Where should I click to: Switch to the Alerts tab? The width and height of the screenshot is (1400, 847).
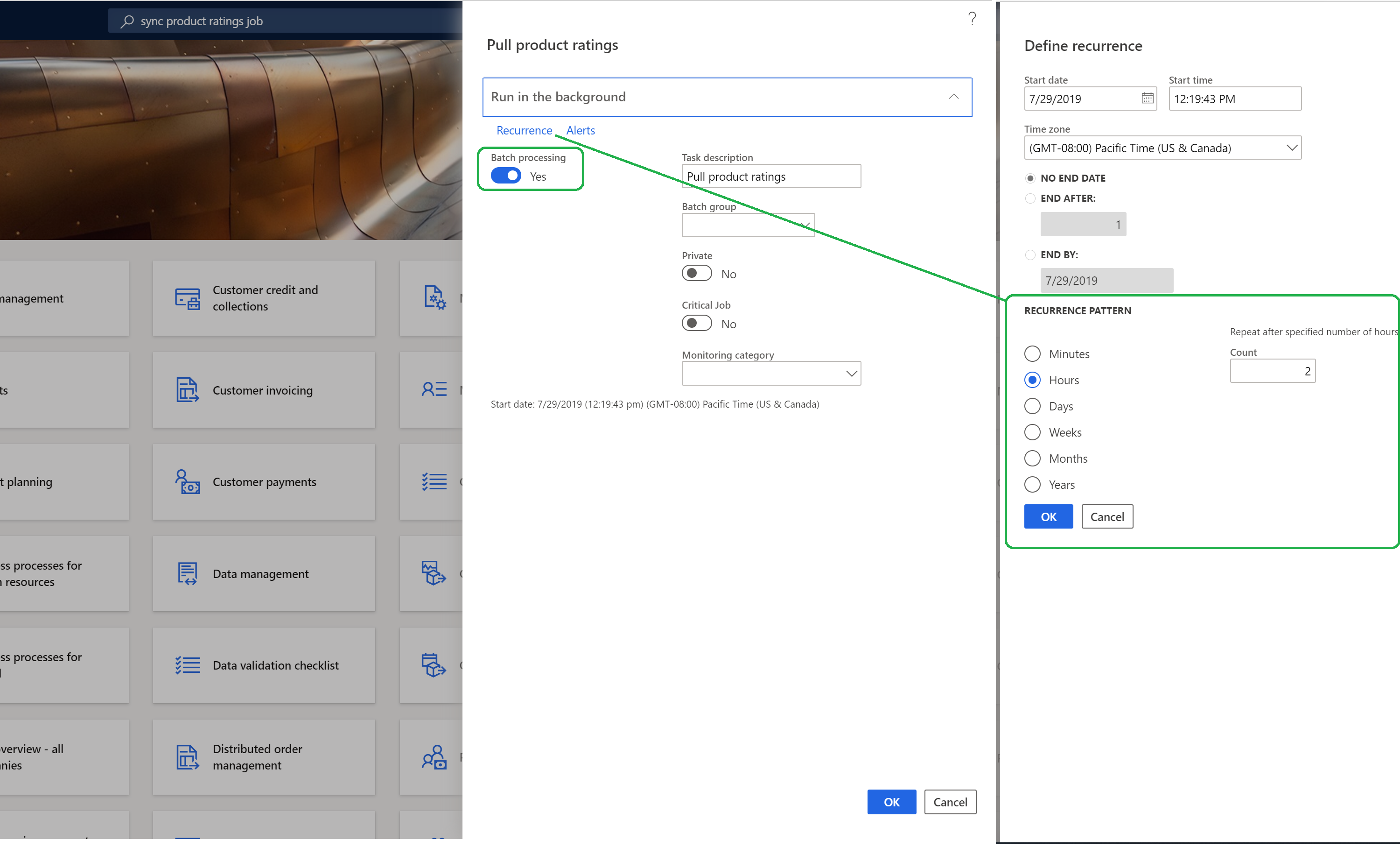pyautogui.click(x=580, y=130)
